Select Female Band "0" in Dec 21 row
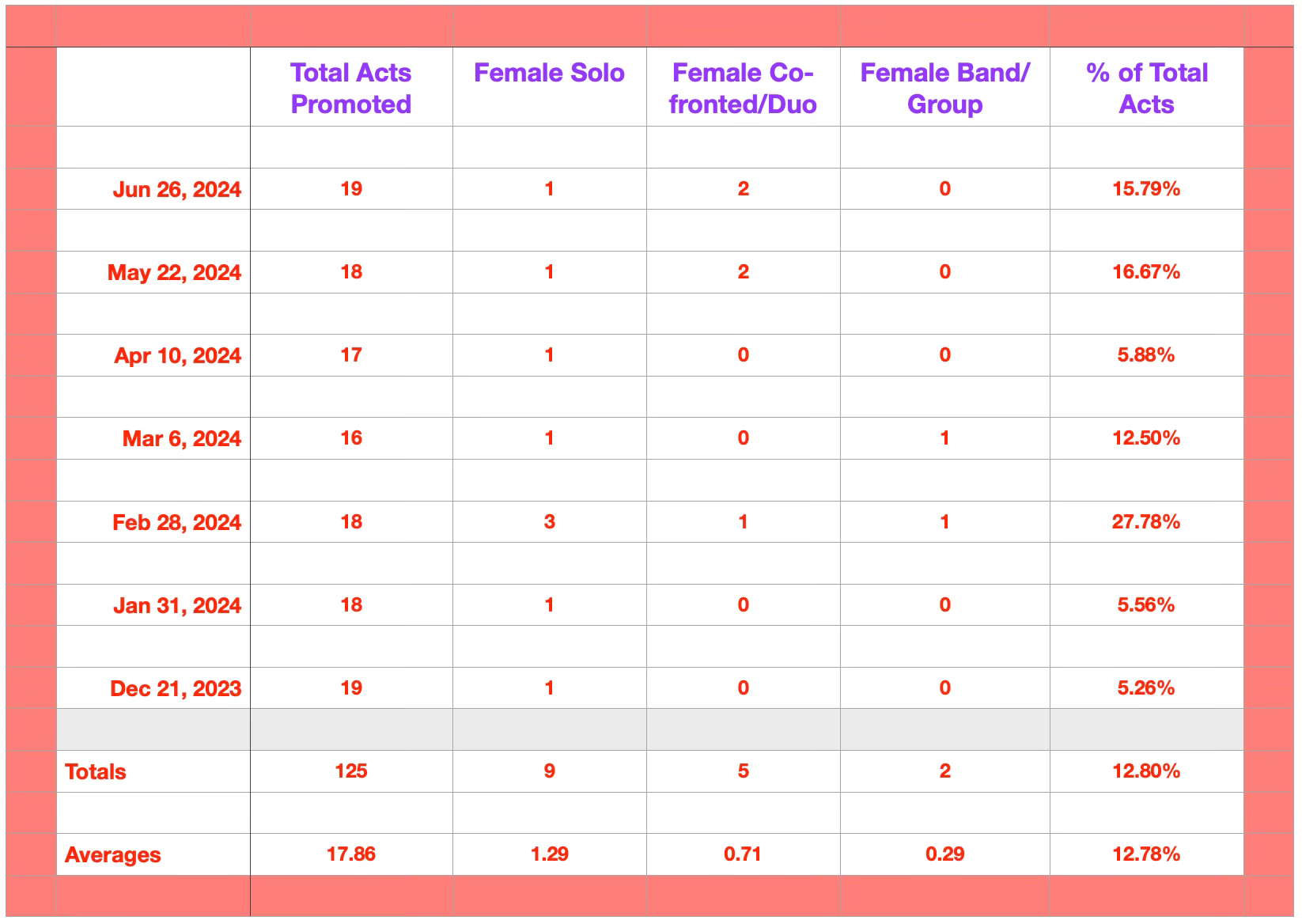Screen dimensions: 1302x924 tap(944, 687)
